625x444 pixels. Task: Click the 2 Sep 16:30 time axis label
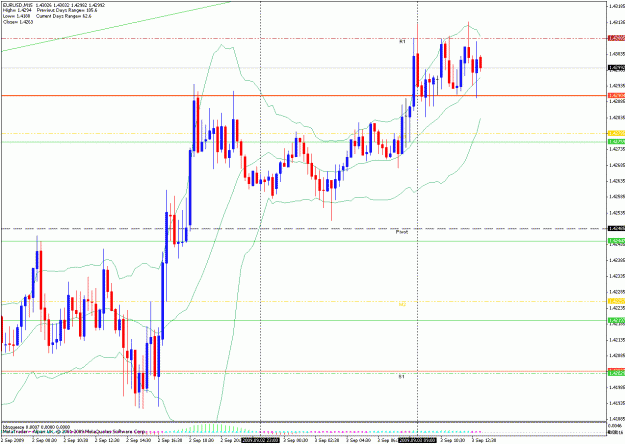pos(169,440)
